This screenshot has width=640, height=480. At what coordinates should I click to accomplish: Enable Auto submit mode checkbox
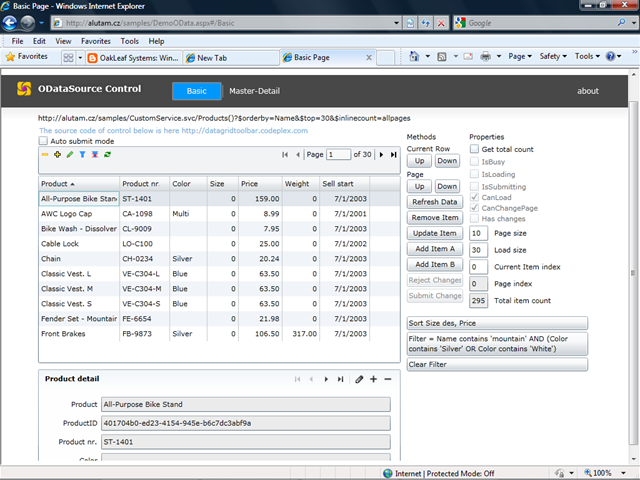tap(45, 141)
